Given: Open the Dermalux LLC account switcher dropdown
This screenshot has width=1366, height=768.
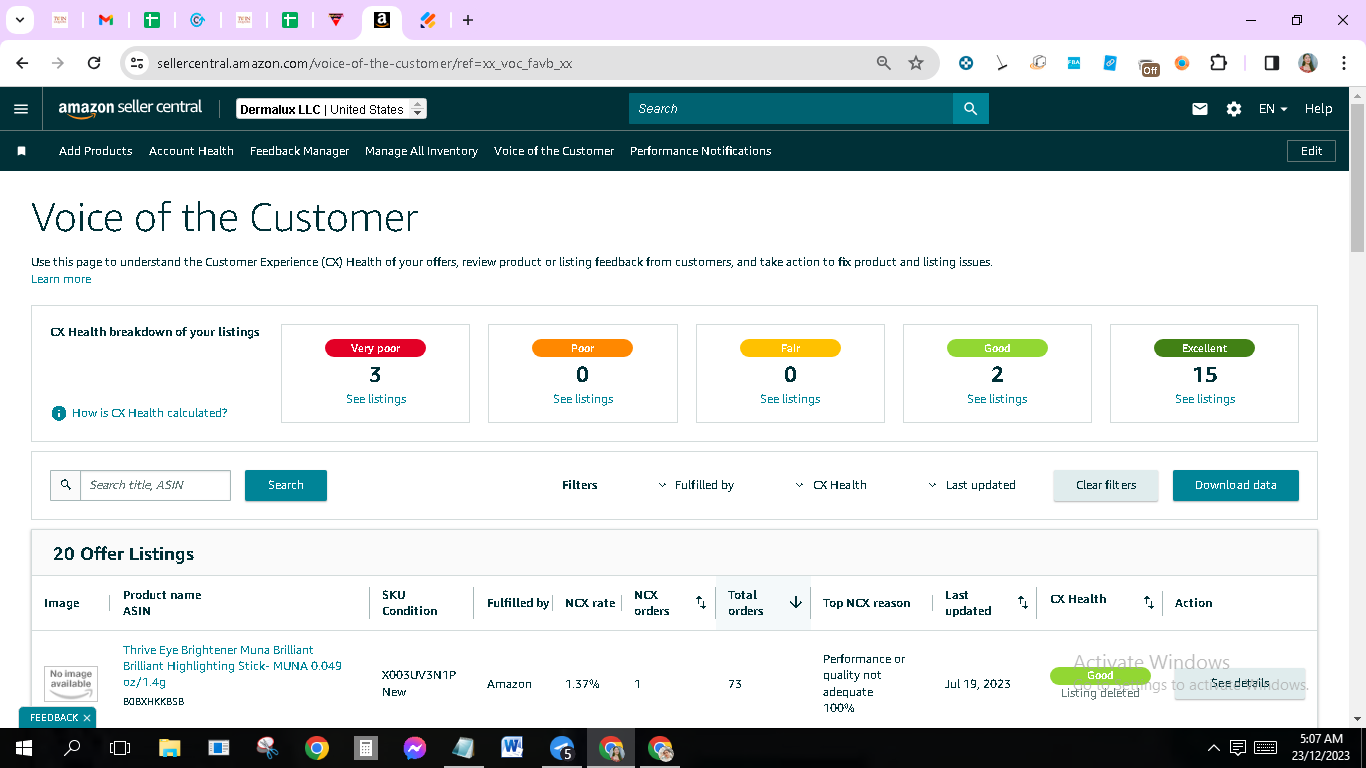Looking at the screenshot, I should (x=332, y=109).
